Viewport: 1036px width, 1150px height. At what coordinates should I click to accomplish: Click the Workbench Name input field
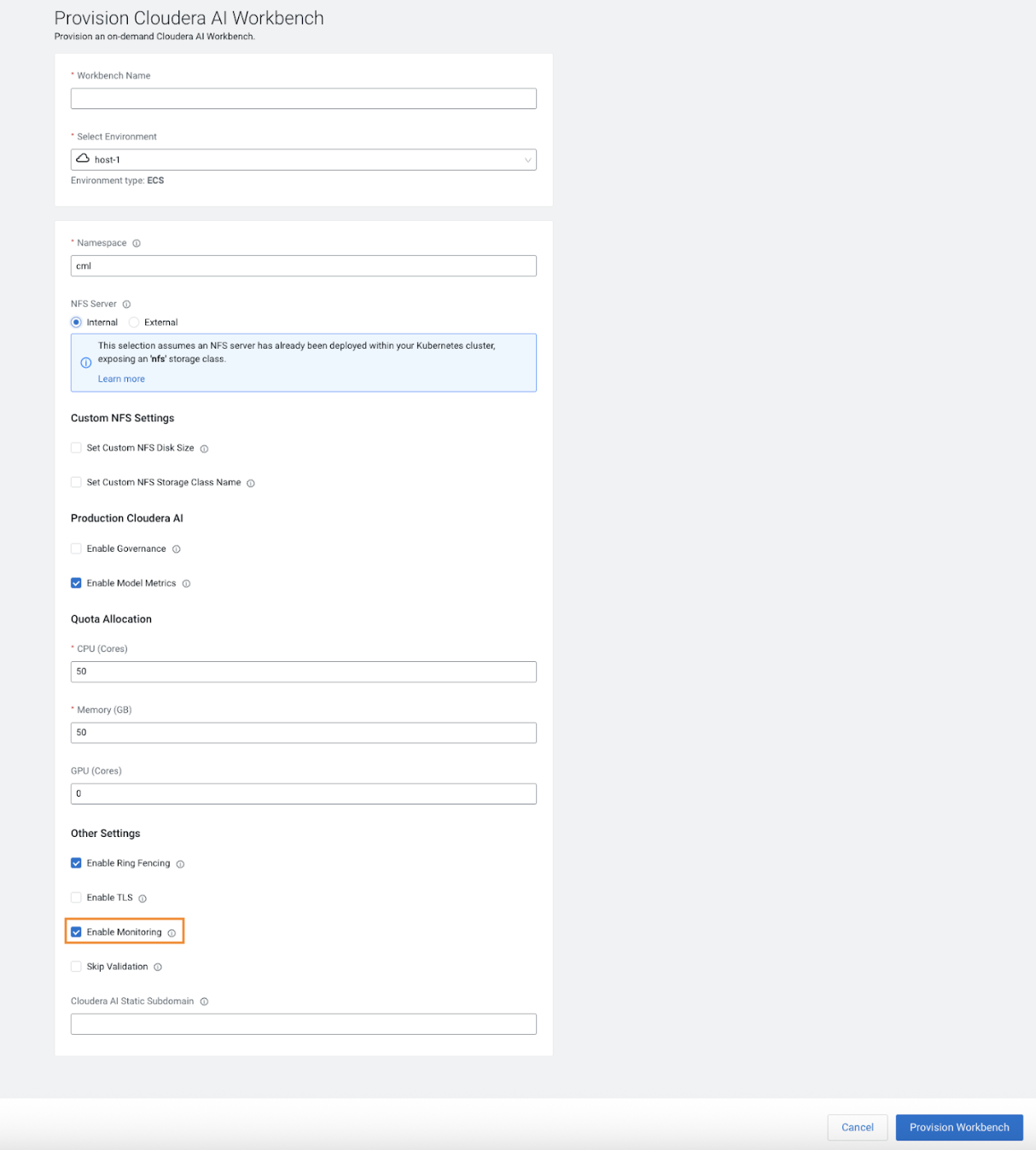tap(303, 99)
